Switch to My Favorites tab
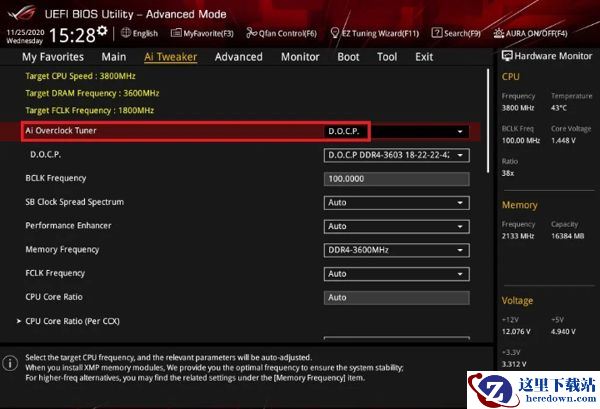600x409 pixels. pos(53,57)
